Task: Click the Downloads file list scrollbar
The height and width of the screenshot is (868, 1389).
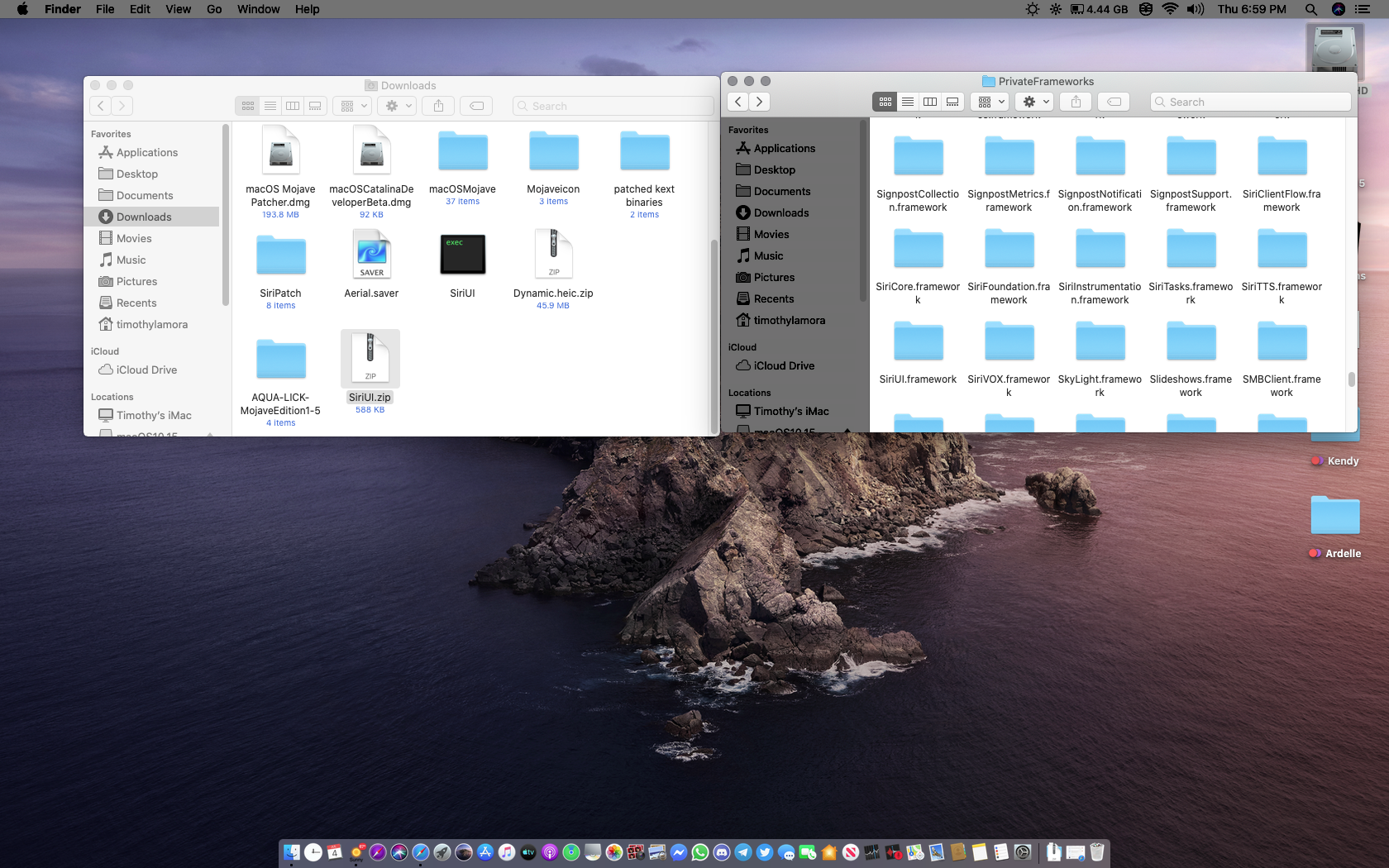Action: [x=714, y=336]
